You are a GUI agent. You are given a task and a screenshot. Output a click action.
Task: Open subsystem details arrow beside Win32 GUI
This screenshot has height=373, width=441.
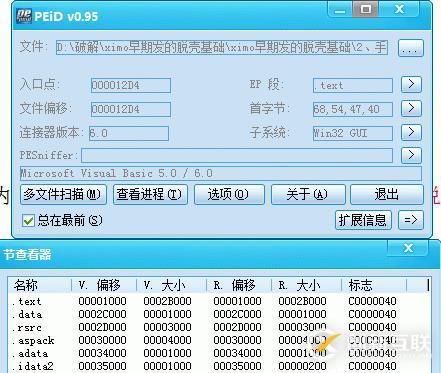tap(411, 132)
